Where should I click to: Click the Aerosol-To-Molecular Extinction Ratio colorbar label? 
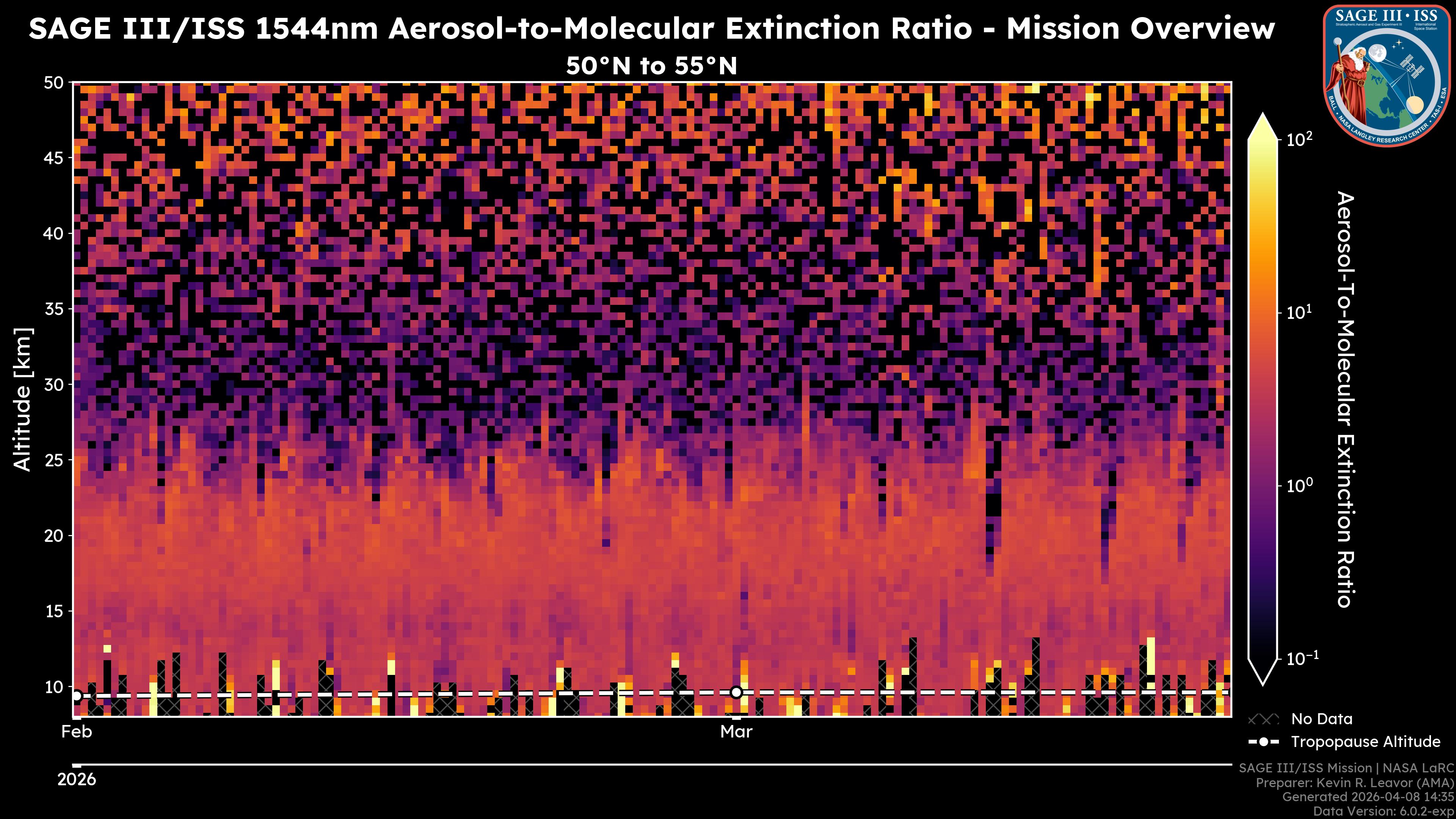(1345, 399)
